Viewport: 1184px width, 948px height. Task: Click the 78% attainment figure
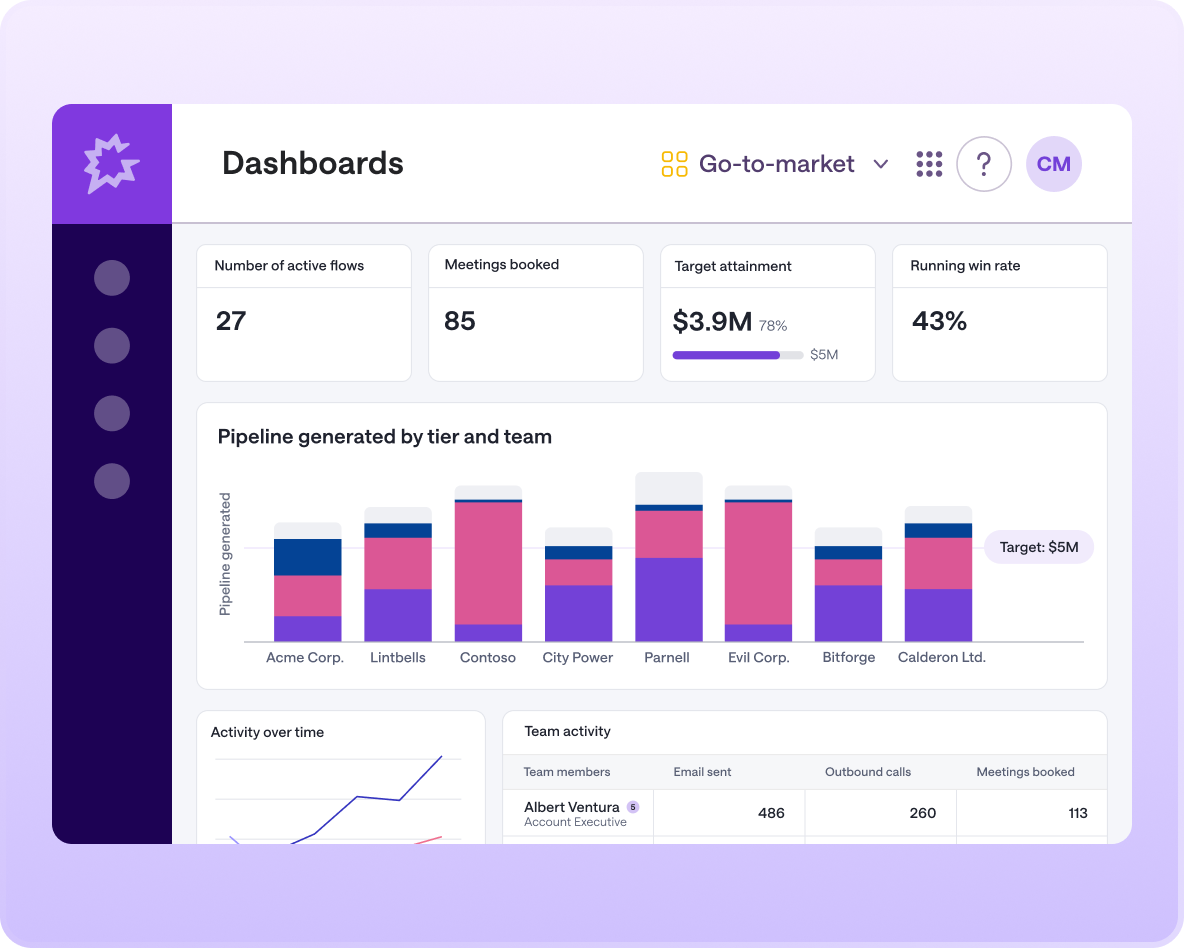(x=772, y=326)
